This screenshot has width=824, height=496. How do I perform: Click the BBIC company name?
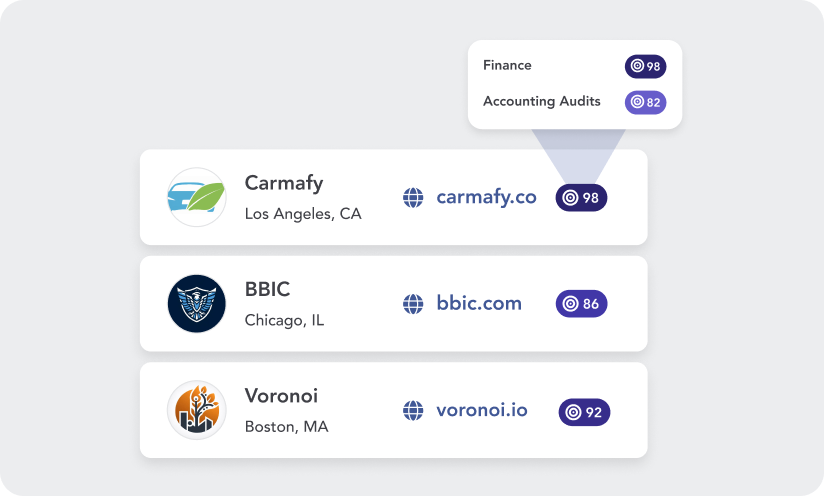[x=266, y=289]
